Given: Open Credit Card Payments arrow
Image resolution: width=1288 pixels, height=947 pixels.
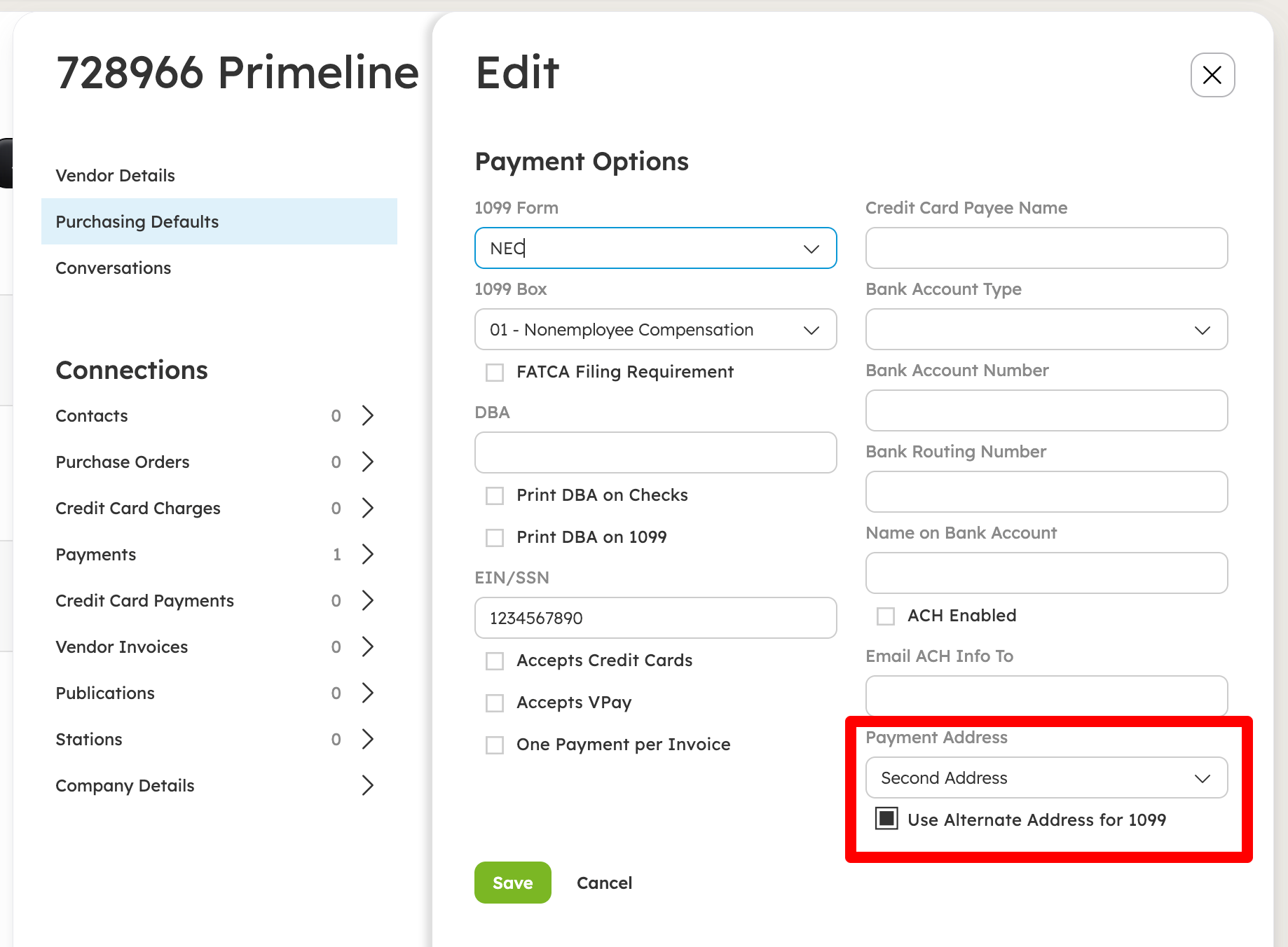Looking at the screenshot, I should point(367,600).
